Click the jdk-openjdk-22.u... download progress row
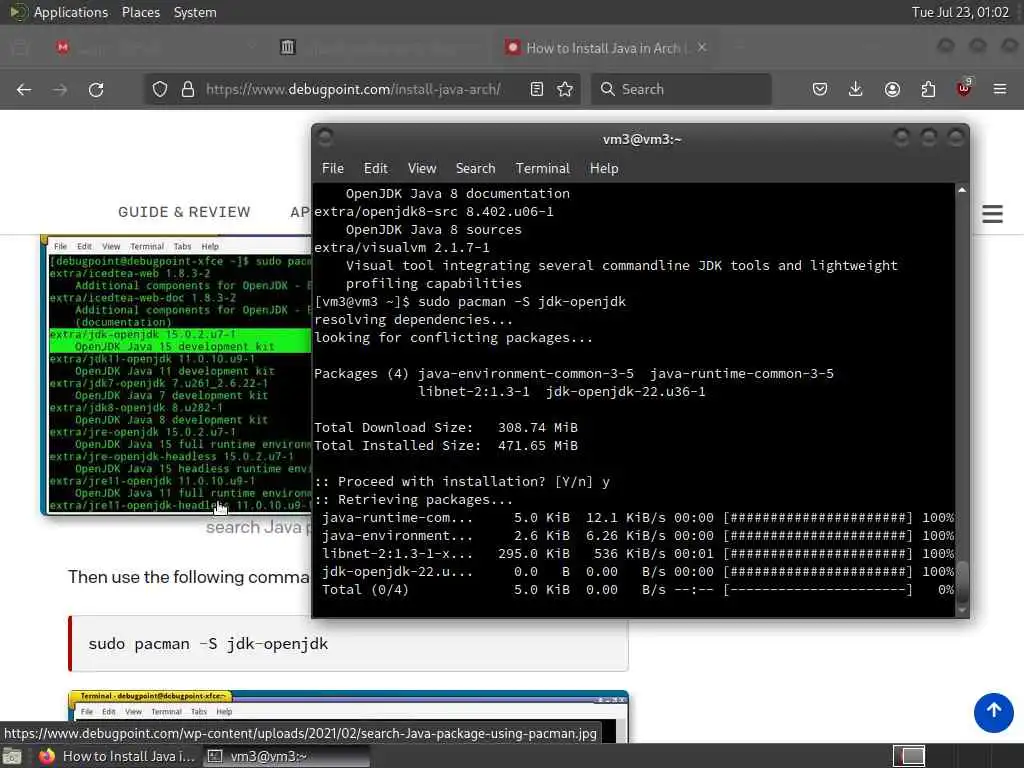 (637, 571)
